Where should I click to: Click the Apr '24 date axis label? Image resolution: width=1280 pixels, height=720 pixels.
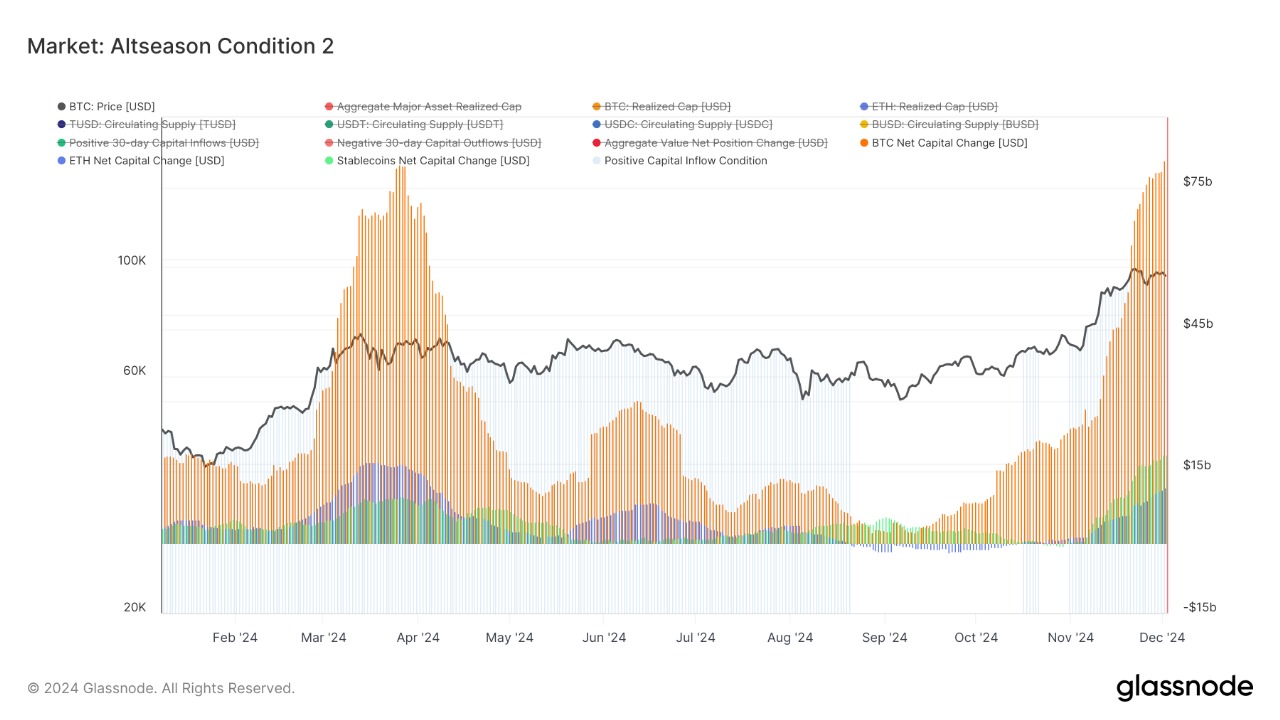(417, 638)
